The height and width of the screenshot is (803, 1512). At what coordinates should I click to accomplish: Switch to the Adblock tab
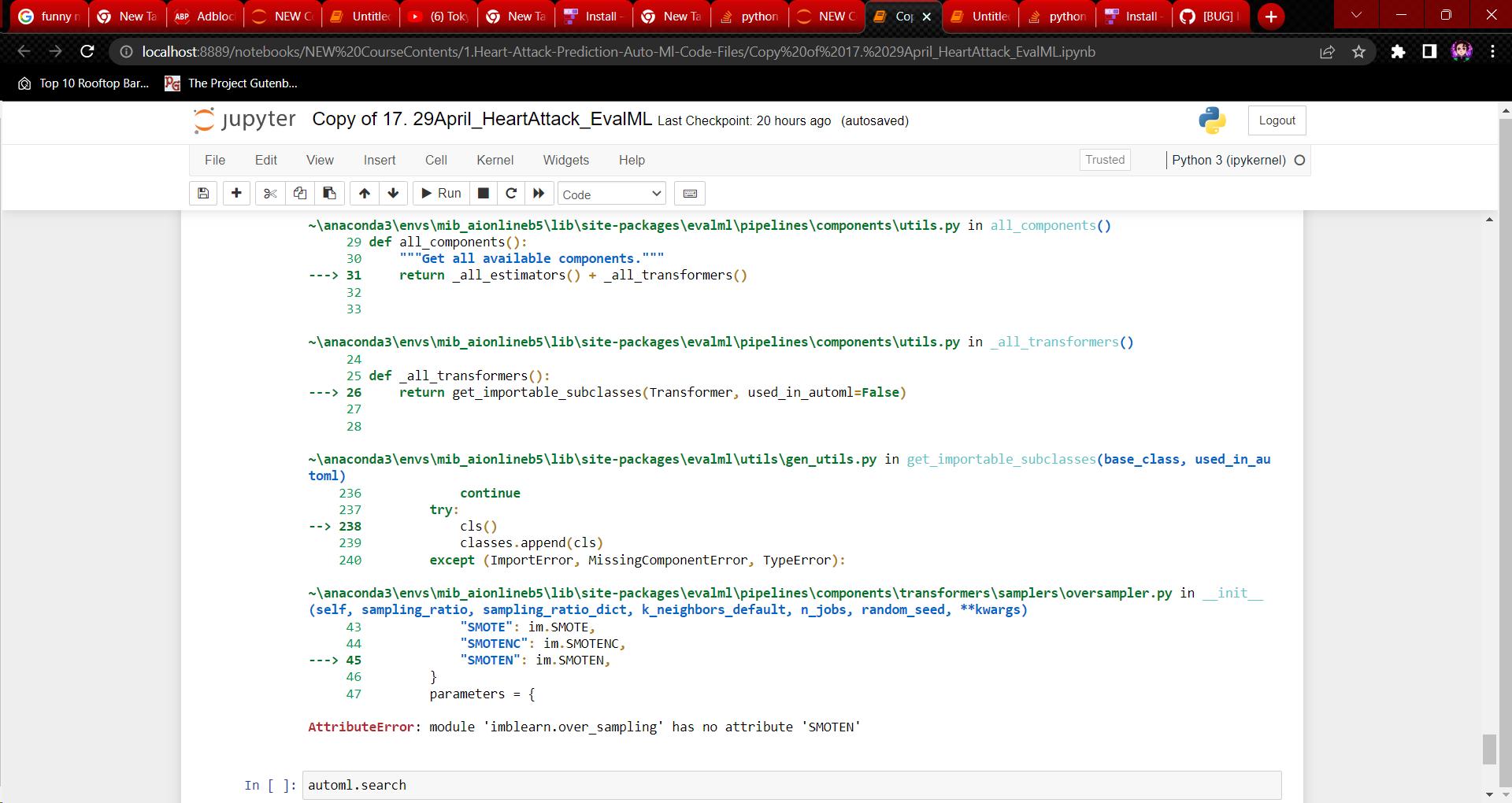205,17
